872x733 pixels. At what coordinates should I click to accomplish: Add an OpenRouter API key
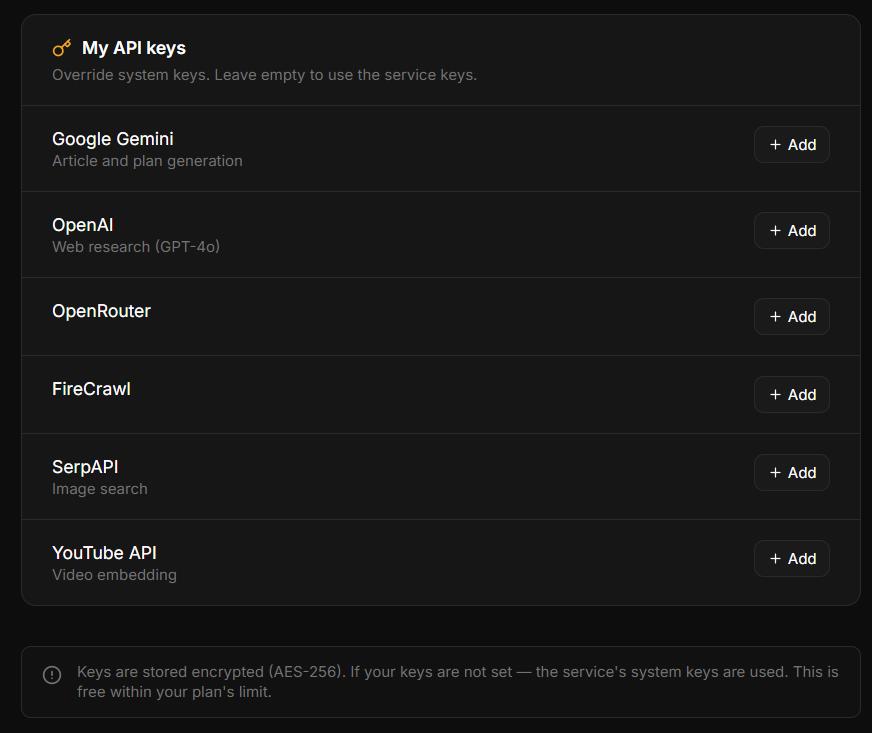coord(791,317)
